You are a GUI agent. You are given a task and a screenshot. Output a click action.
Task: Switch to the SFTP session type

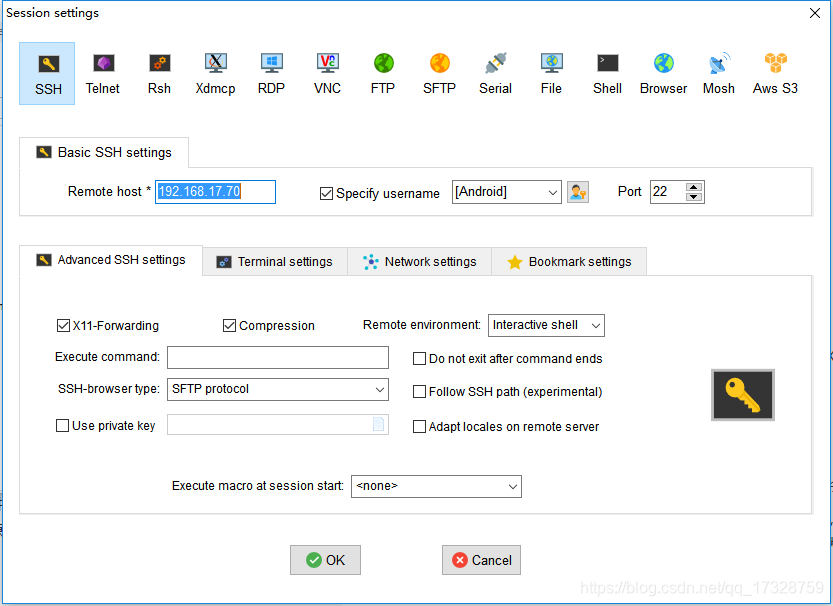point(439,73)
